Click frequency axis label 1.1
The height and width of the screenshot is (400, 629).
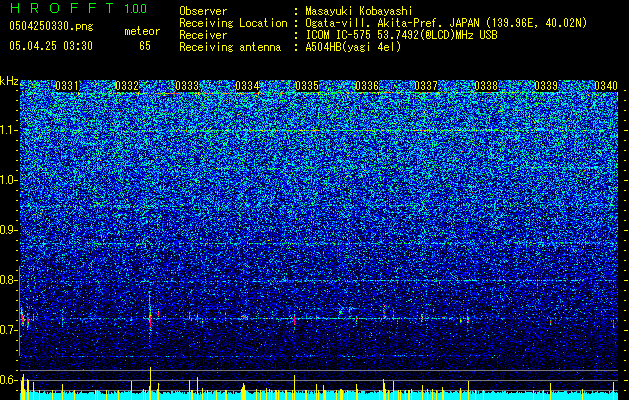tap(8, 130)
